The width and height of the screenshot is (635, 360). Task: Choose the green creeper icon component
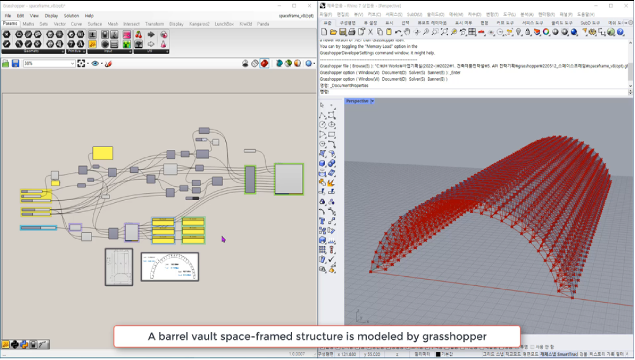pyautogui.click(x=127, y=44)
